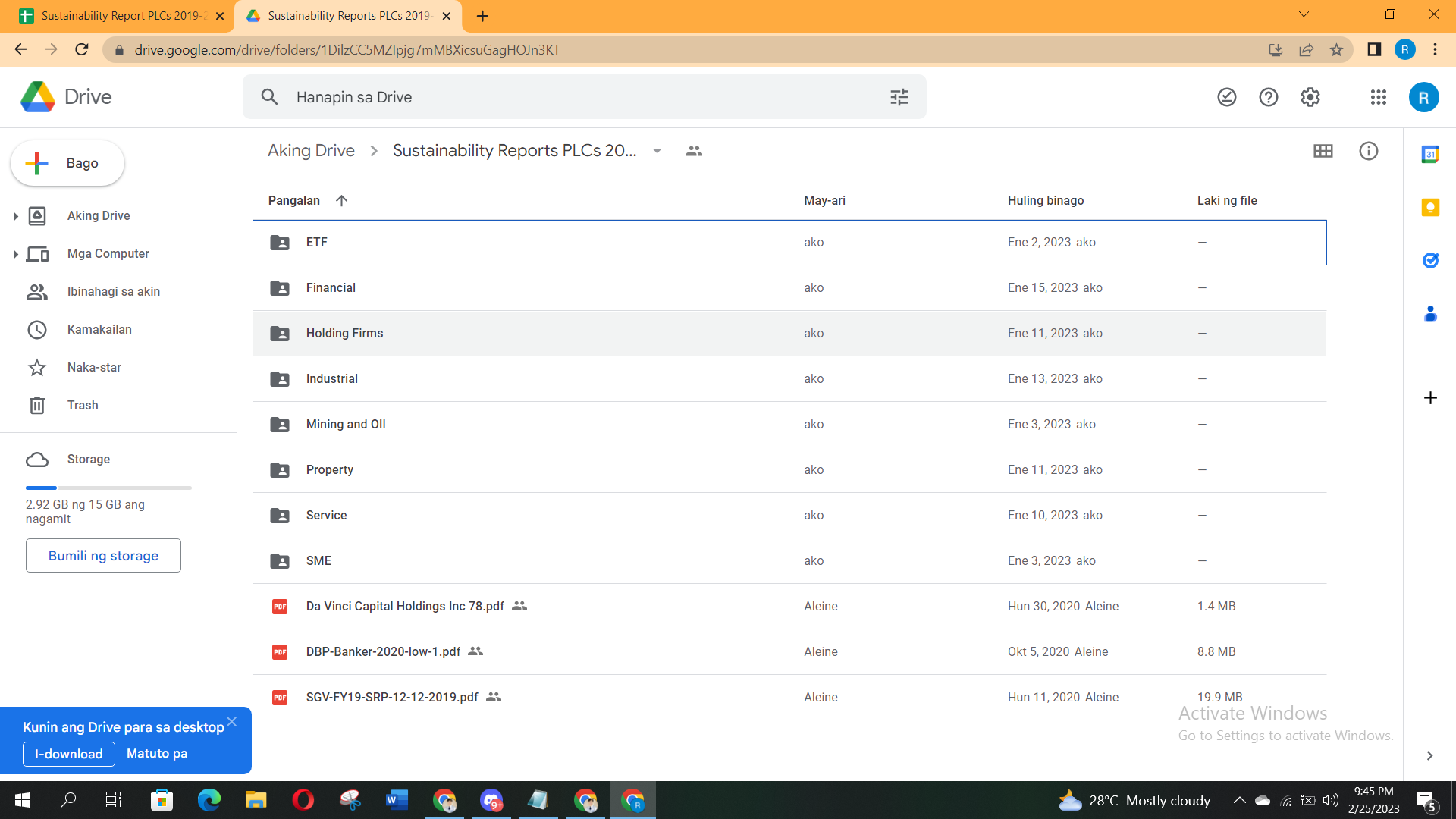Open folder name dropdown arrow in breadcrumb
The width and height of the screenshot is (1456, 819).
point(657,151)
